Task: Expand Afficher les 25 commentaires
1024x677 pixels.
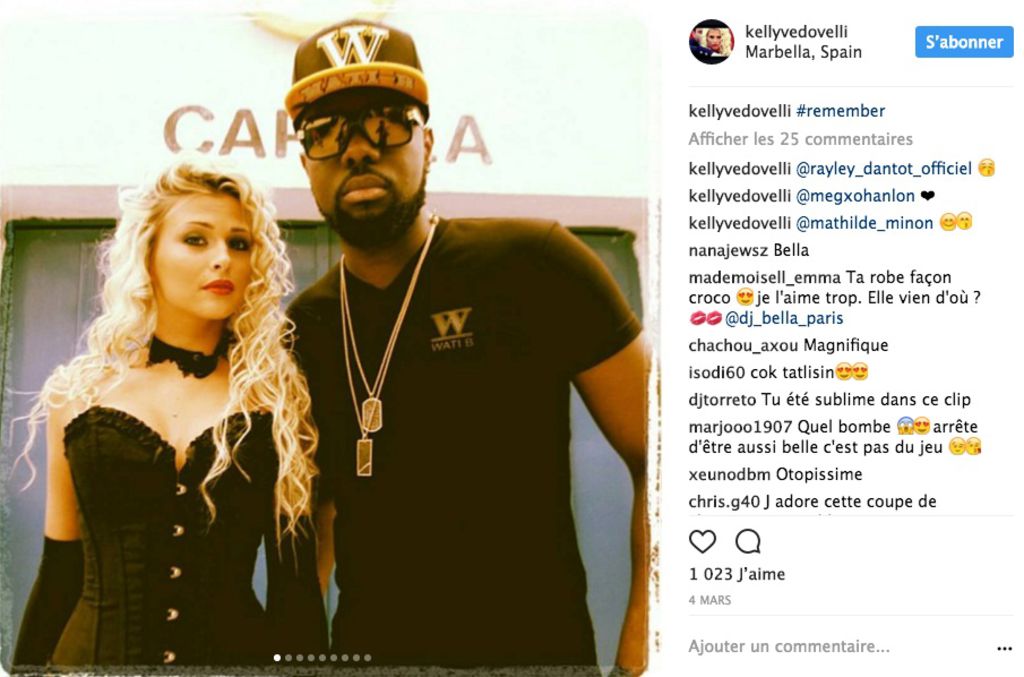Action: (x=800, y=139)
